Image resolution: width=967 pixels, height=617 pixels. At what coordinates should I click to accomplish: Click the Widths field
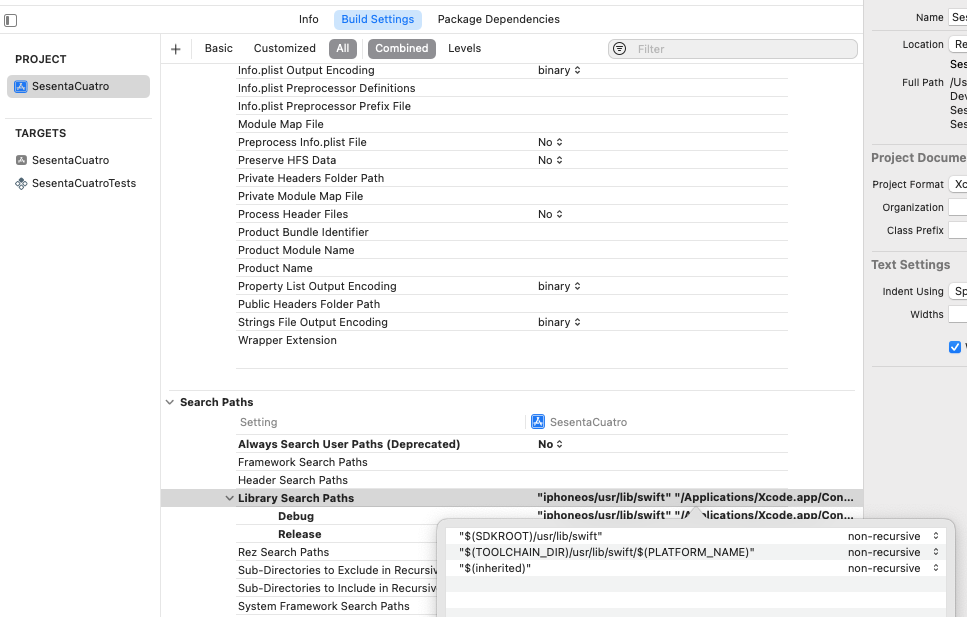958,314
